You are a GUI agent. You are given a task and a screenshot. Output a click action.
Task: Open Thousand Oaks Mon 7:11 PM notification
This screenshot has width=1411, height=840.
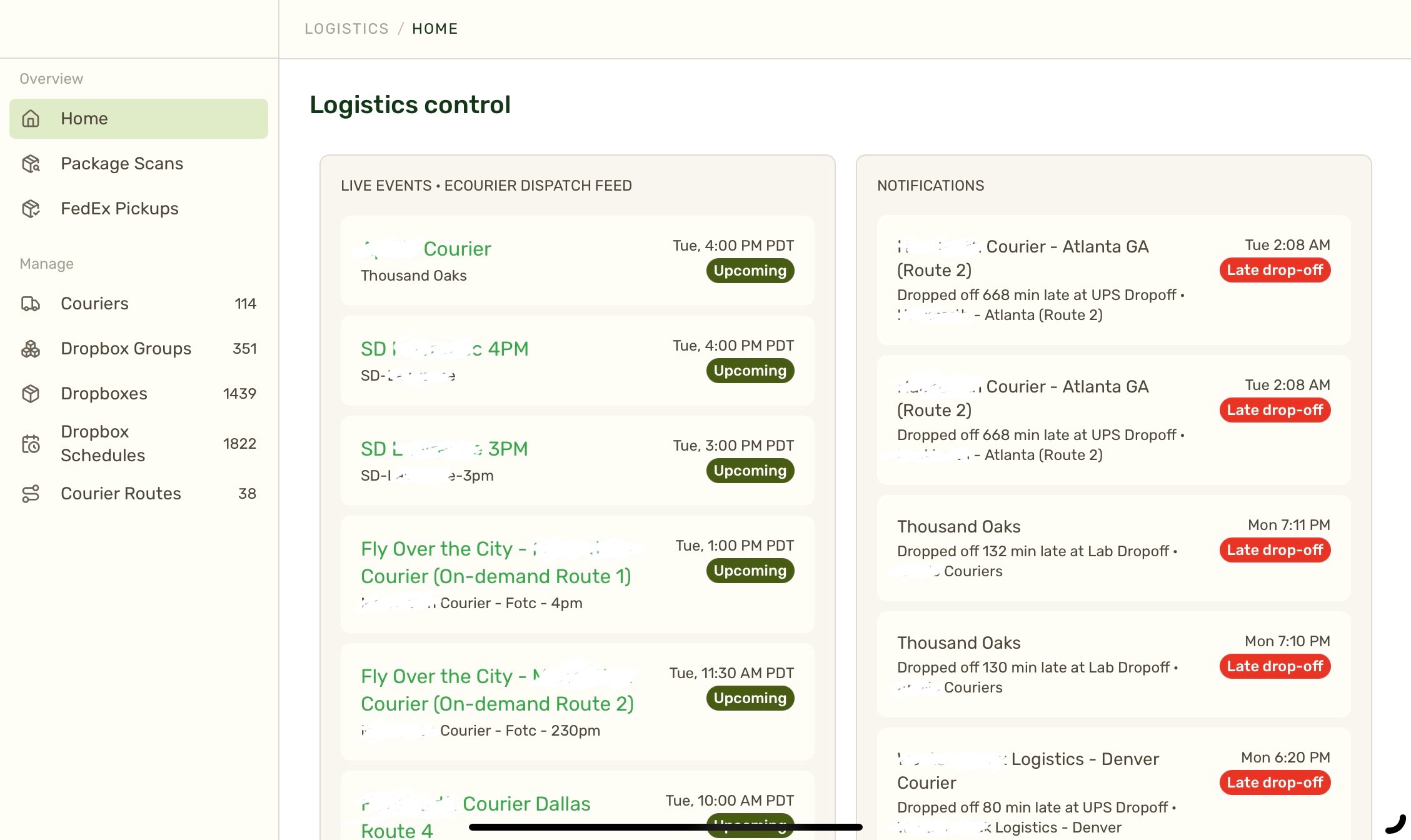coord(1113,548)
